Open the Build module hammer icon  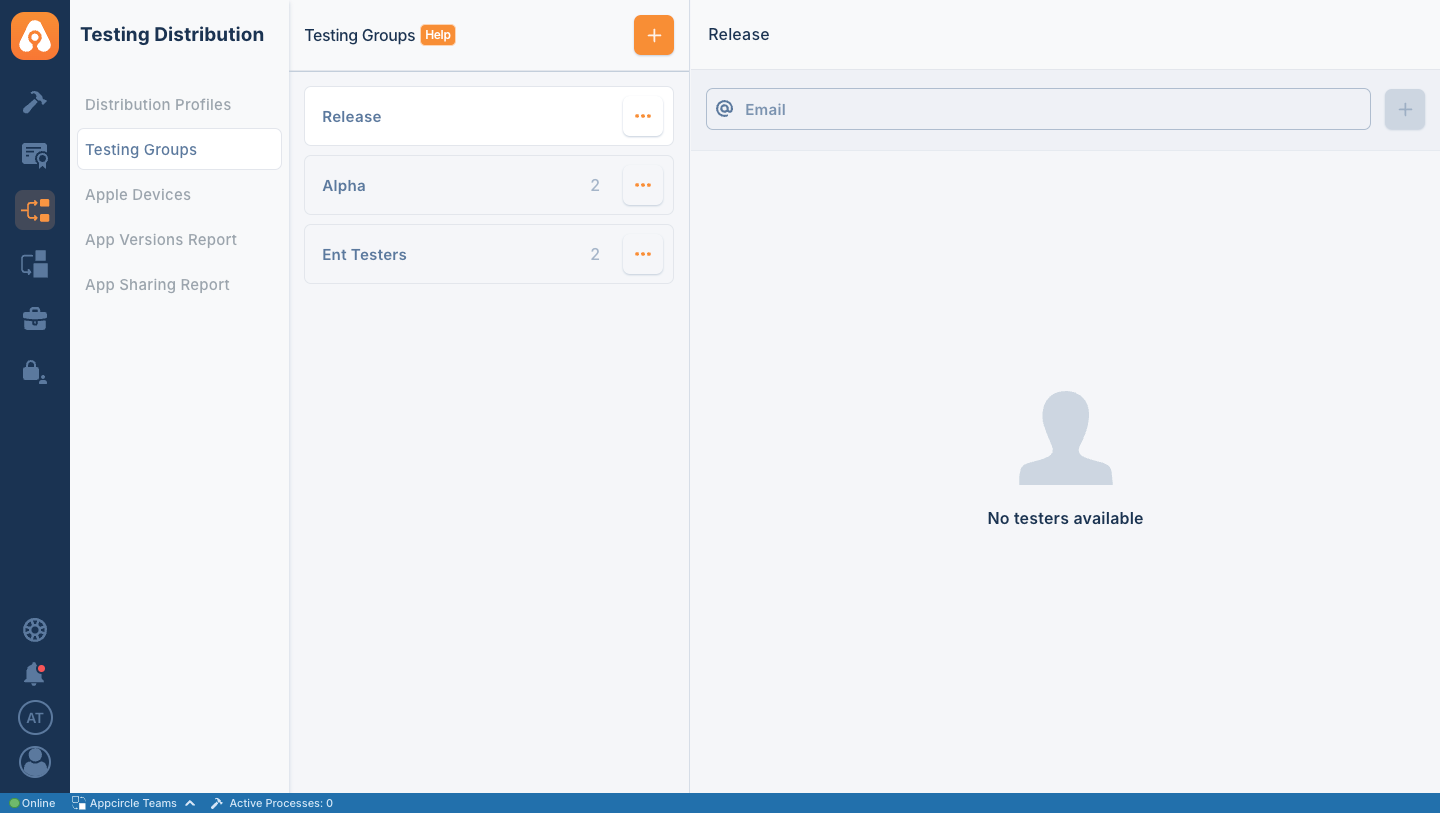(35, 101)
